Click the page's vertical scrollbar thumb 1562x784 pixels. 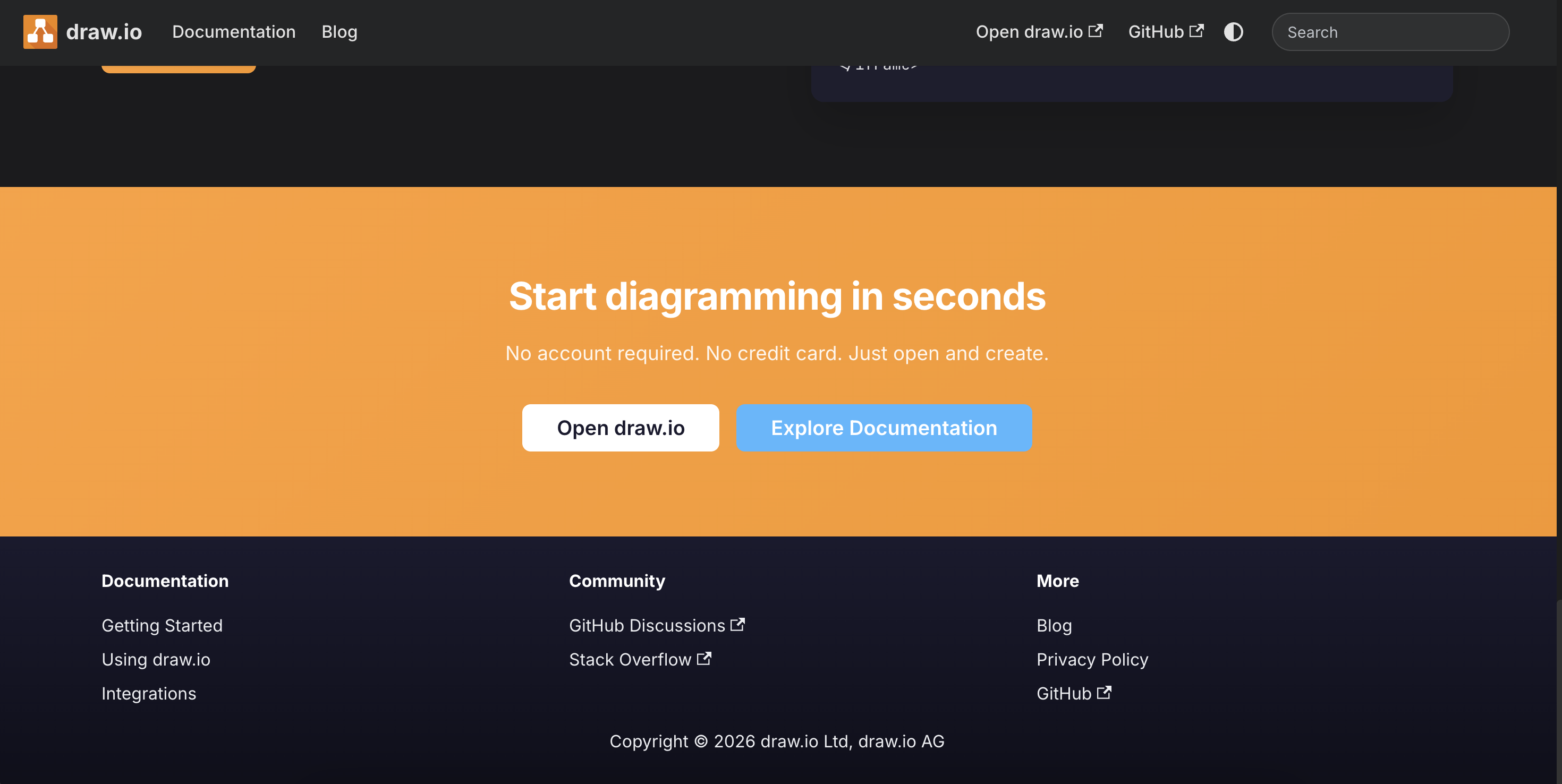click(1559, 691)
